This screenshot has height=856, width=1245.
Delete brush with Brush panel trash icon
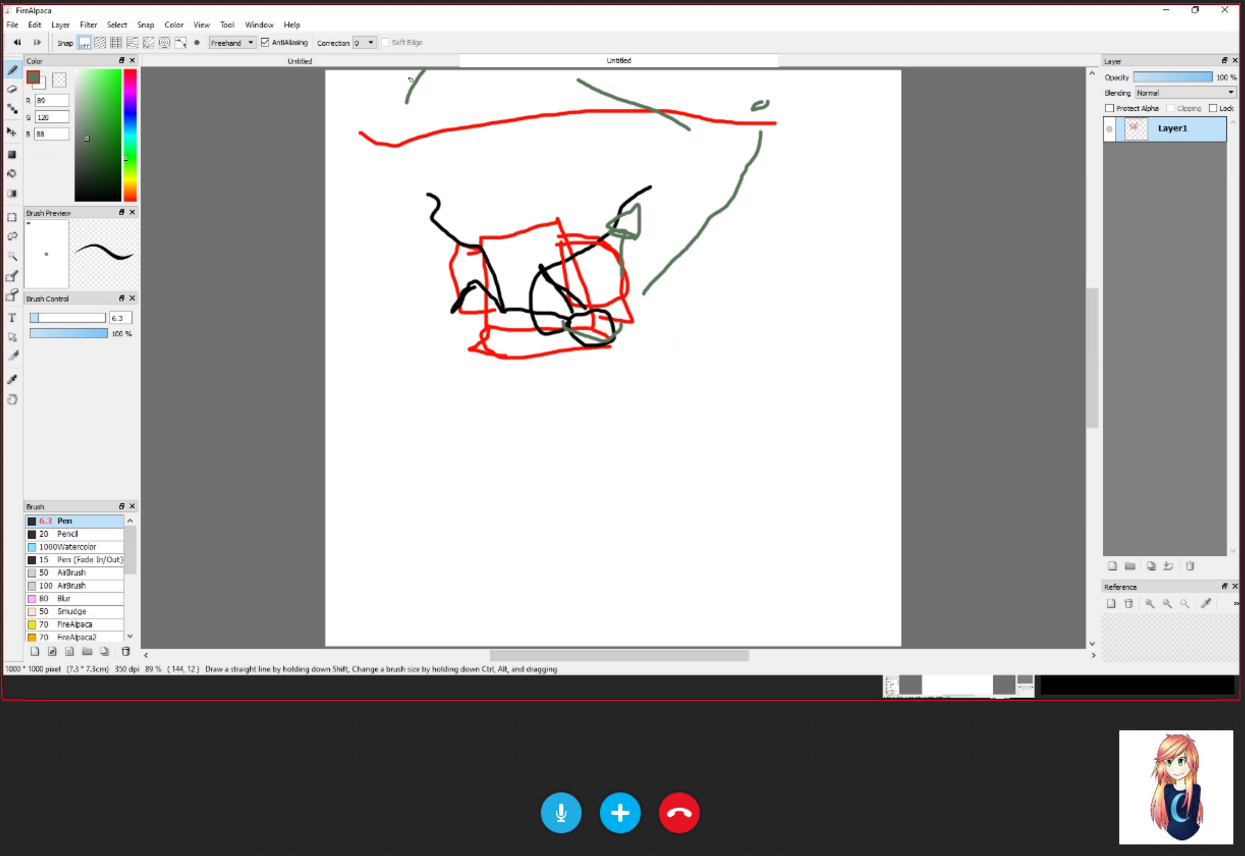[x=125, y=652]
